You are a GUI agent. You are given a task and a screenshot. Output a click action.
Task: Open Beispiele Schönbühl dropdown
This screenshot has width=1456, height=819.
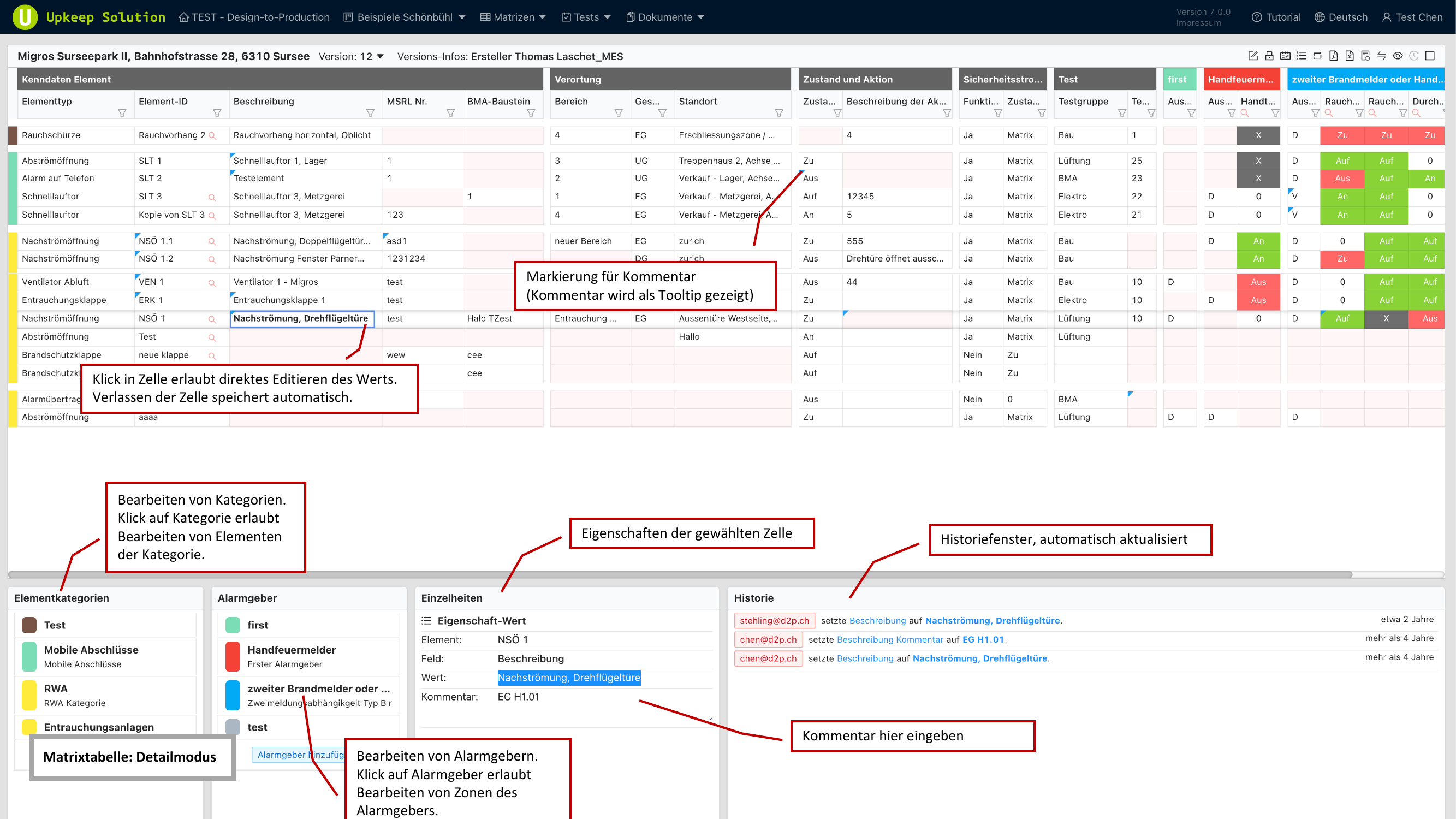(x=405, y=17)
